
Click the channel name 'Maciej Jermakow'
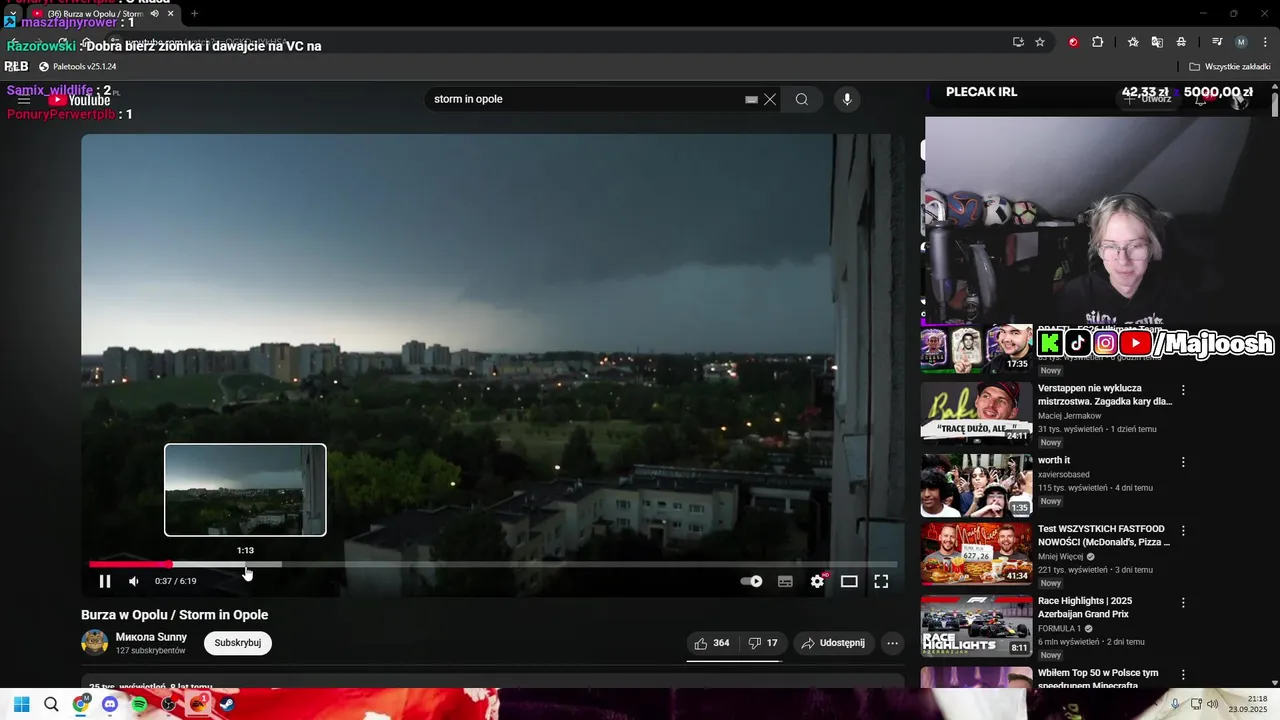point(1069,416)
